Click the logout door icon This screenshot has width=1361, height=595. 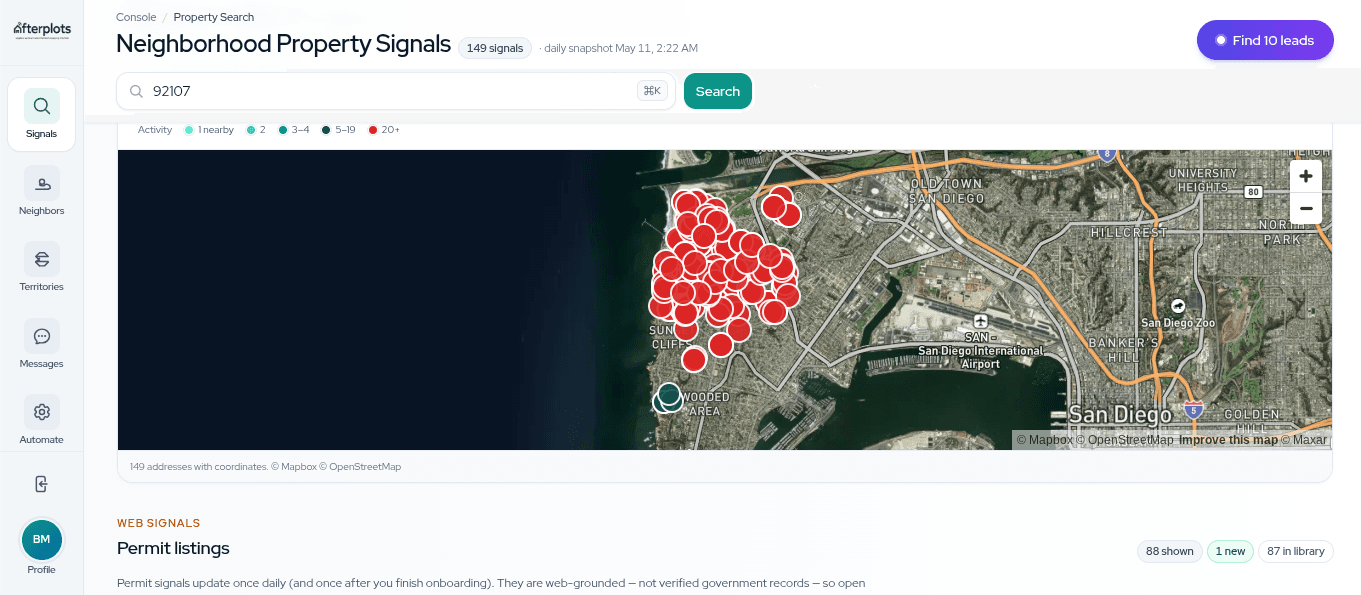tap(41, 484)
